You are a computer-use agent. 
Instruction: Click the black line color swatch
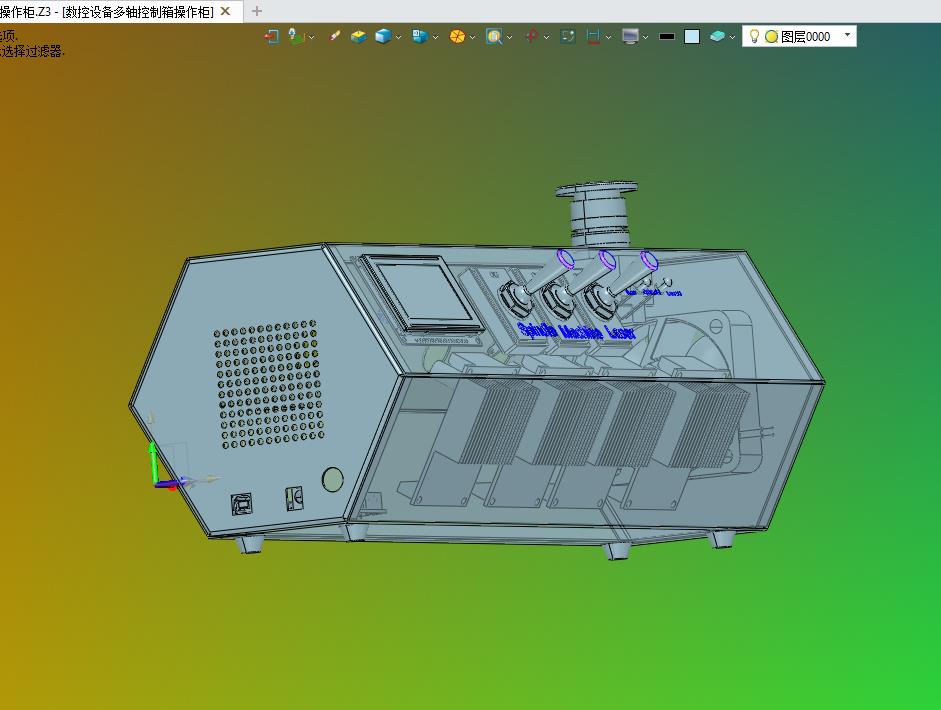tap(667, 37)
